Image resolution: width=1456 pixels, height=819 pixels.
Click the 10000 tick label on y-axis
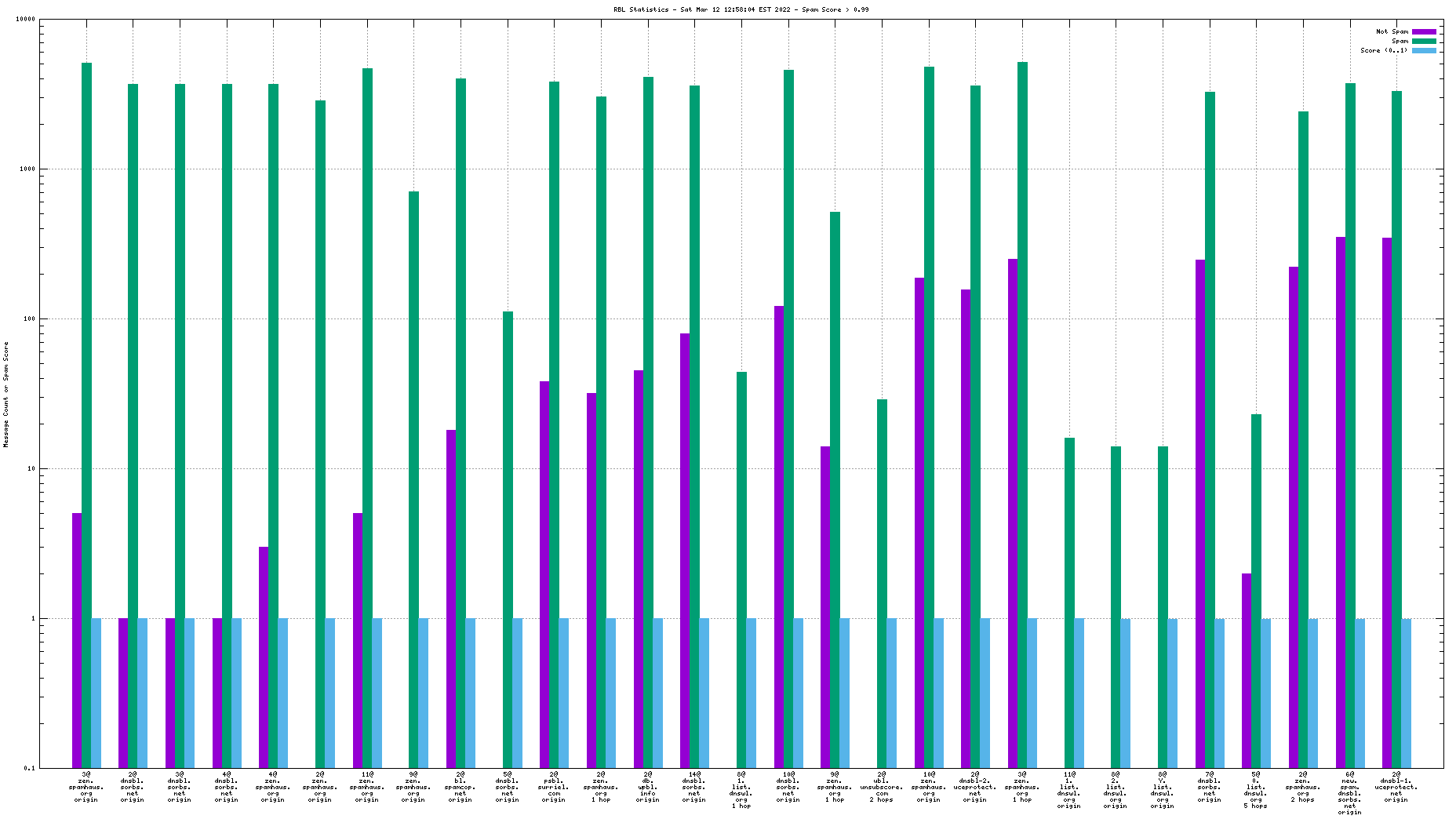click(x=25, y=20)
